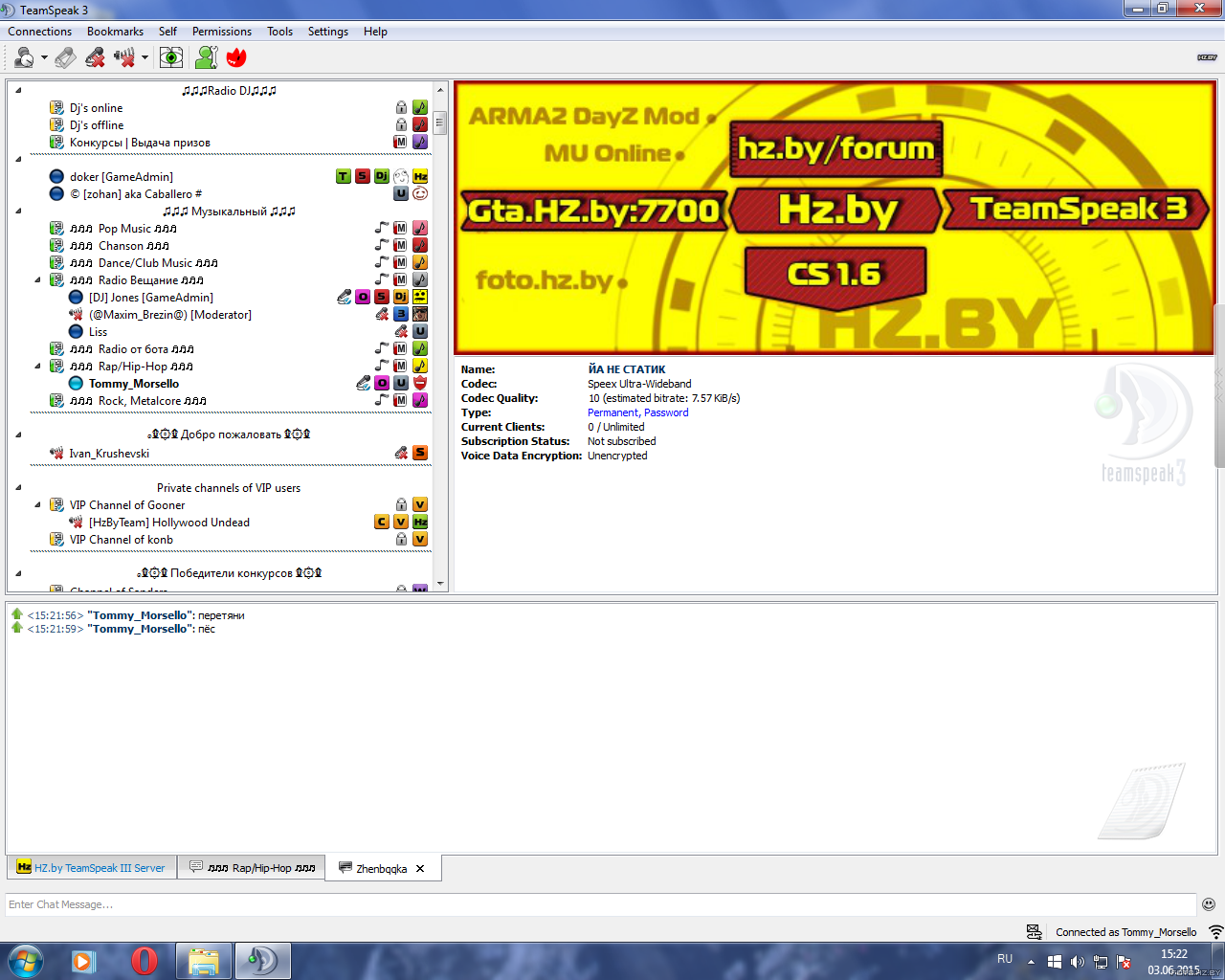This screenshot has width=1225, height=980.
Task: Click the Toggle Subscribe eraser toolbar icon
Action: (65, 57)
